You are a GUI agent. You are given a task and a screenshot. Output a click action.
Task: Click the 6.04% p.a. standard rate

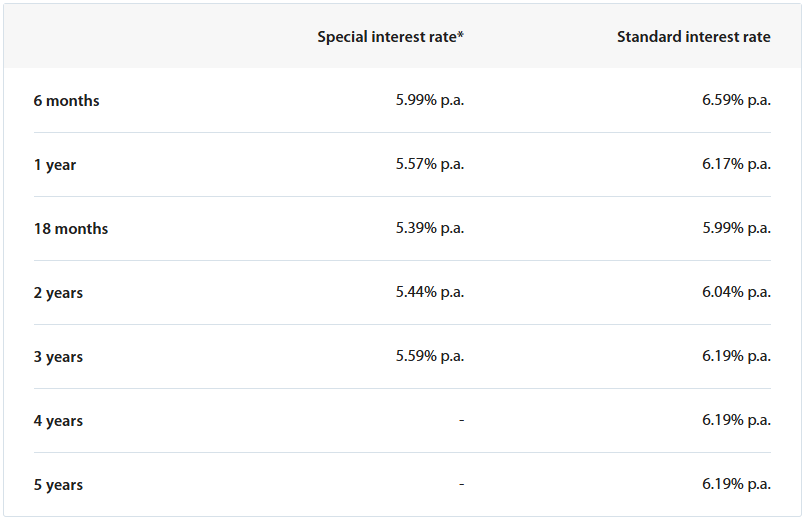click(736, 292)
